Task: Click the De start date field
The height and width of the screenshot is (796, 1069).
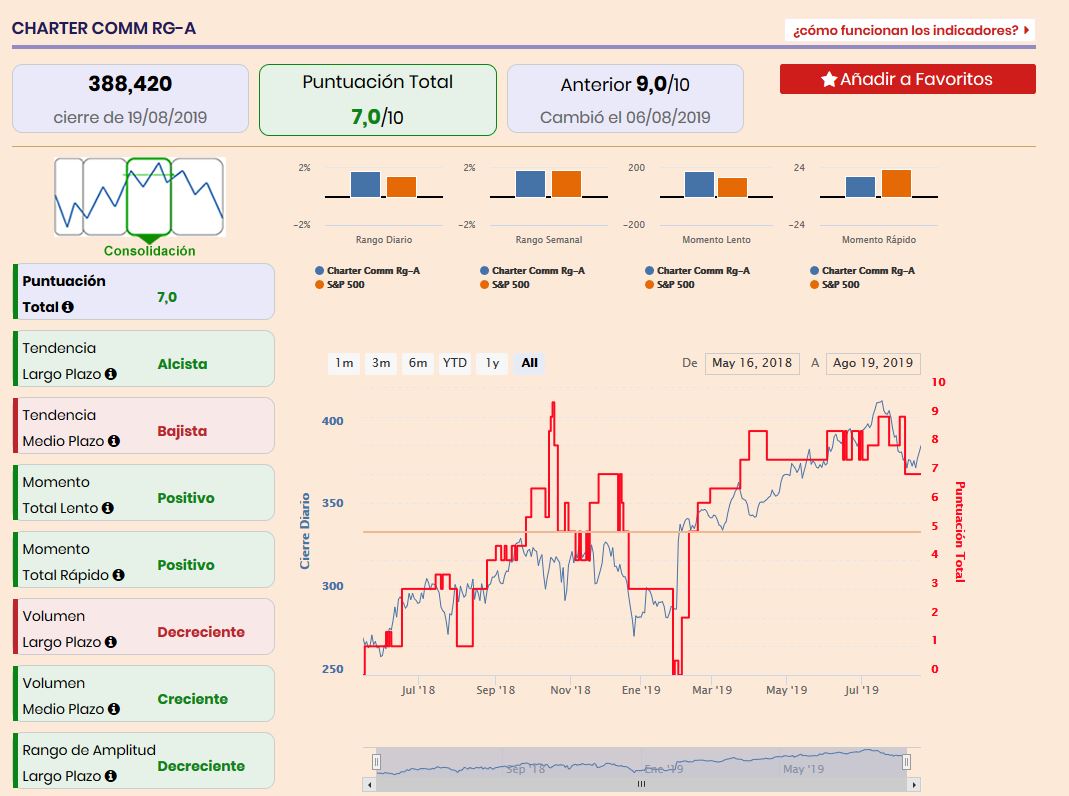Action: point(752,363)
